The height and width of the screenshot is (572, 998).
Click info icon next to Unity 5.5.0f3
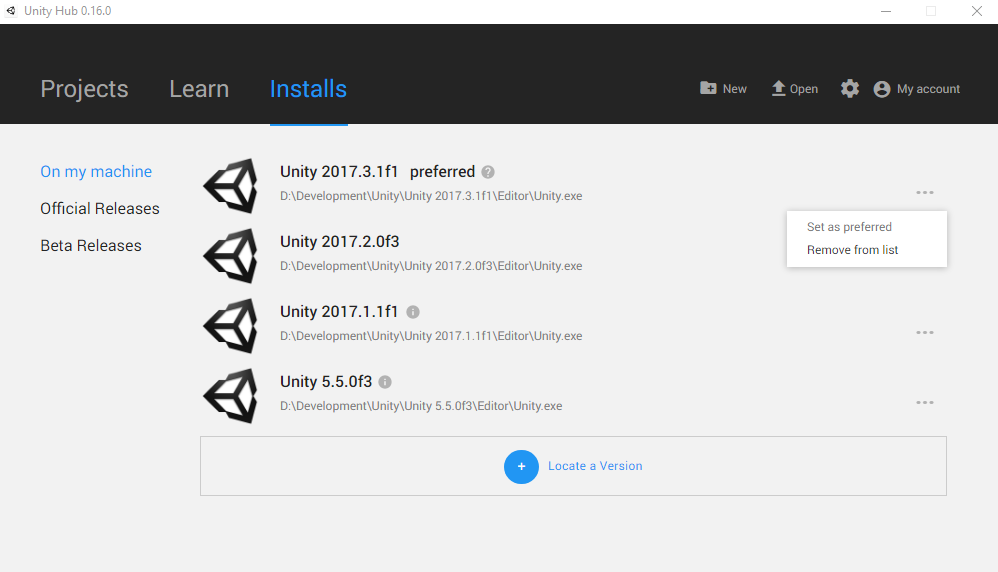385,382
